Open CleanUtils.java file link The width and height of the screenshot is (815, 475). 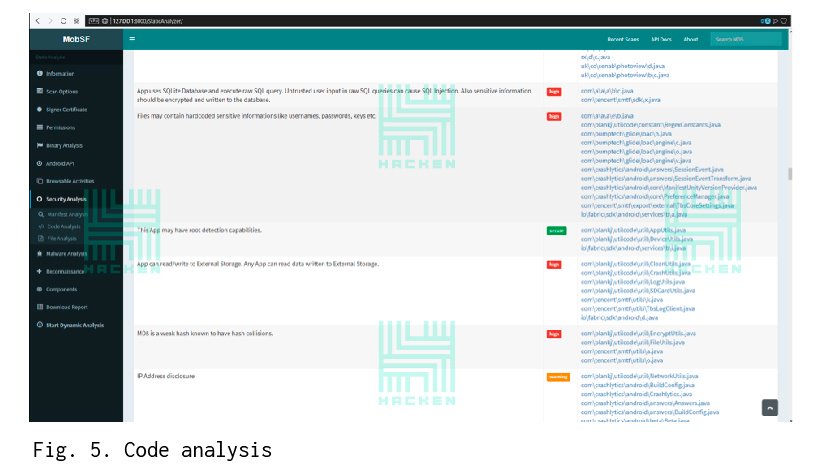click(636, 264)
